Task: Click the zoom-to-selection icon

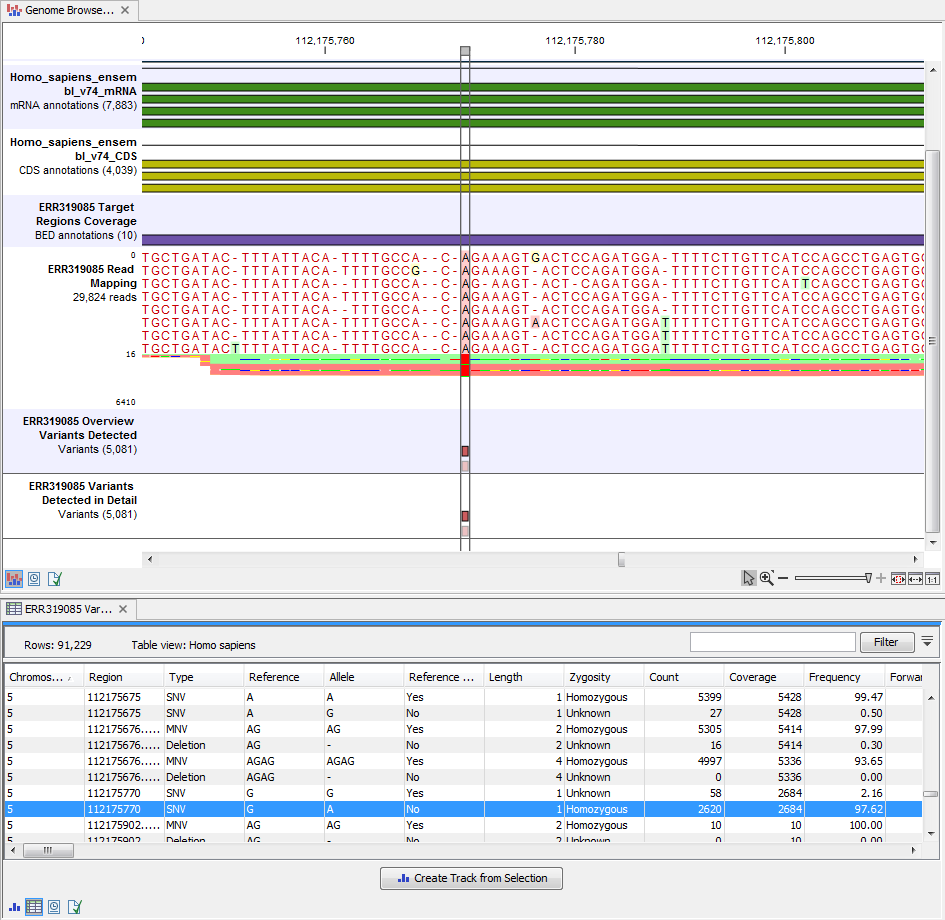Action: coord(899,578)
